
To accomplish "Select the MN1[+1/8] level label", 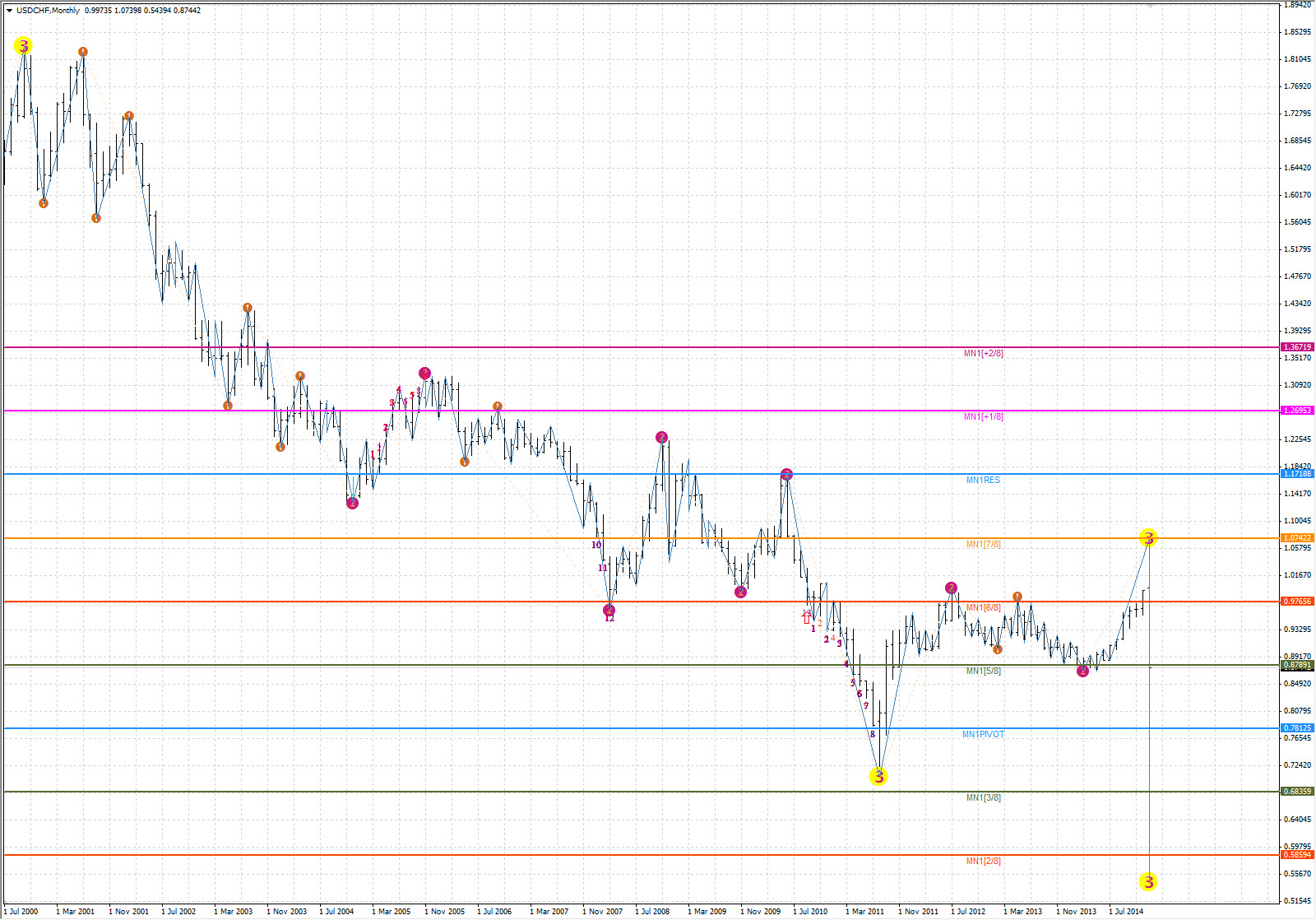I will tap(984, 417).
